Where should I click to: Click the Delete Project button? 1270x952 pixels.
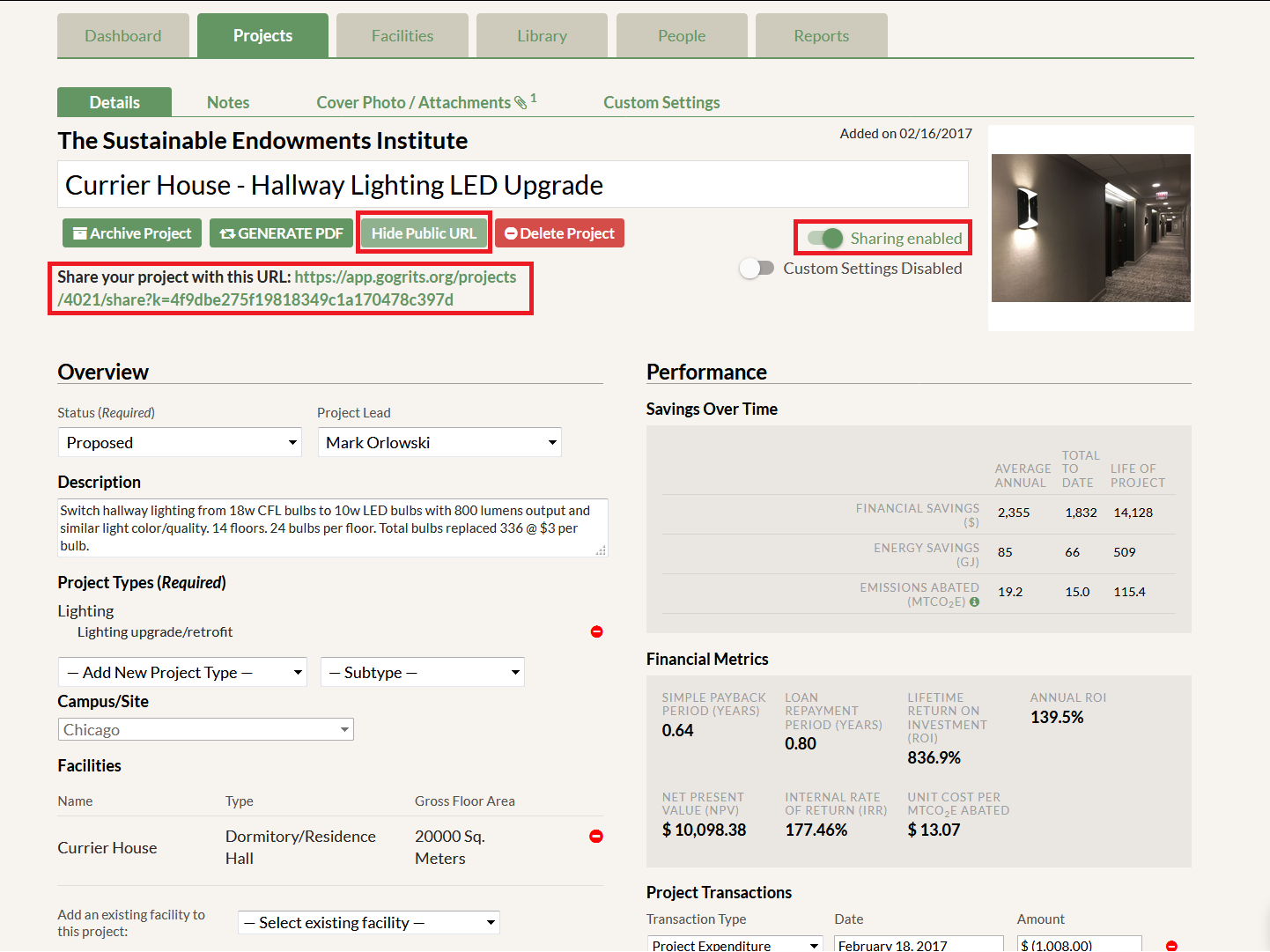pos(559,233)
